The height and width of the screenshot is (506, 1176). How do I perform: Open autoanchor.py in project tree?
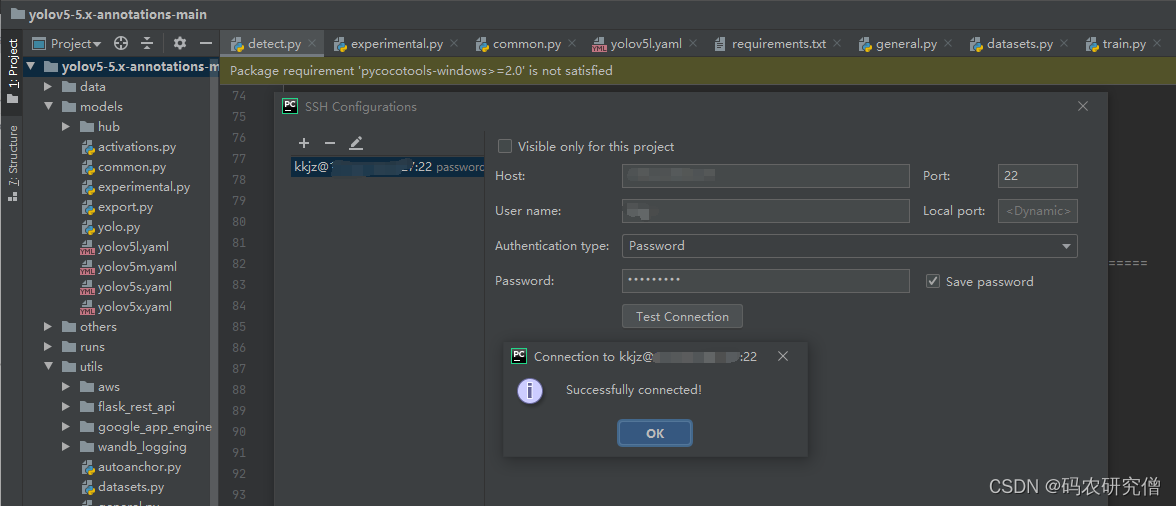point(131,466)
